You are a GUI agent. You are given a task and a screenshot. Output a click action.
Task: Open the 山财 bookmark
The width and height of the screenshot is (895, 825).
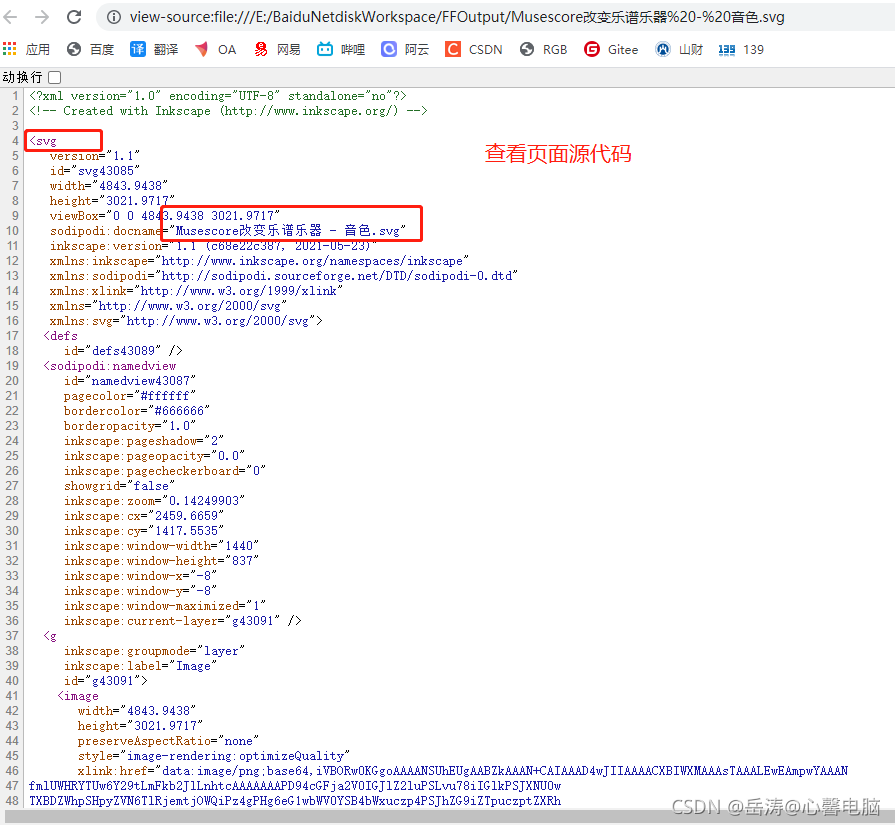[679, 50]
